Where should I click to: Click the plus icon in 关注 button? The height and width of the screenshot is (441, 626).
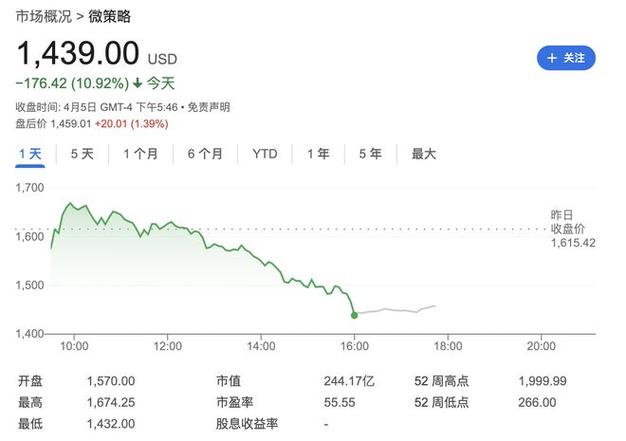coord(550,57)
